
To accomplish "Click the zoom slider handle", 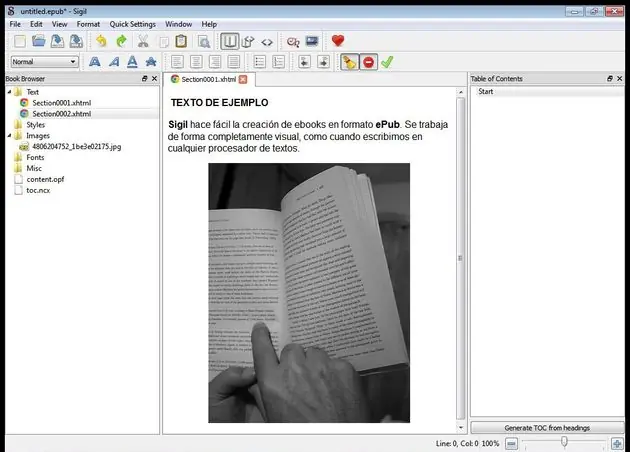I will coord(564,442).
